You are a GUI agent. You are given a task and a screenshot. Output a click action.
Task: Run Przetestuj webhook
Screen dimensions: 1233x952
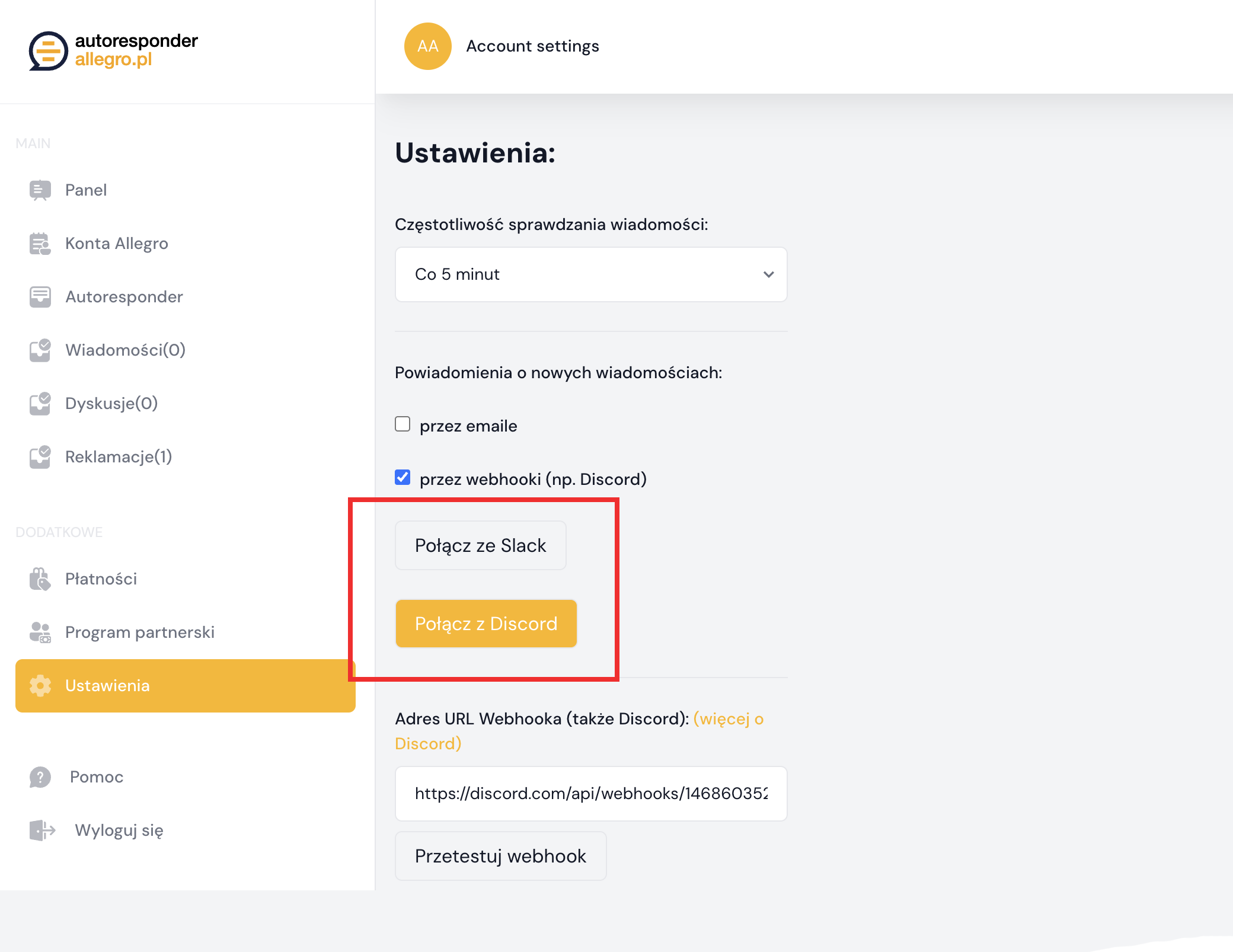coord(500,855)
